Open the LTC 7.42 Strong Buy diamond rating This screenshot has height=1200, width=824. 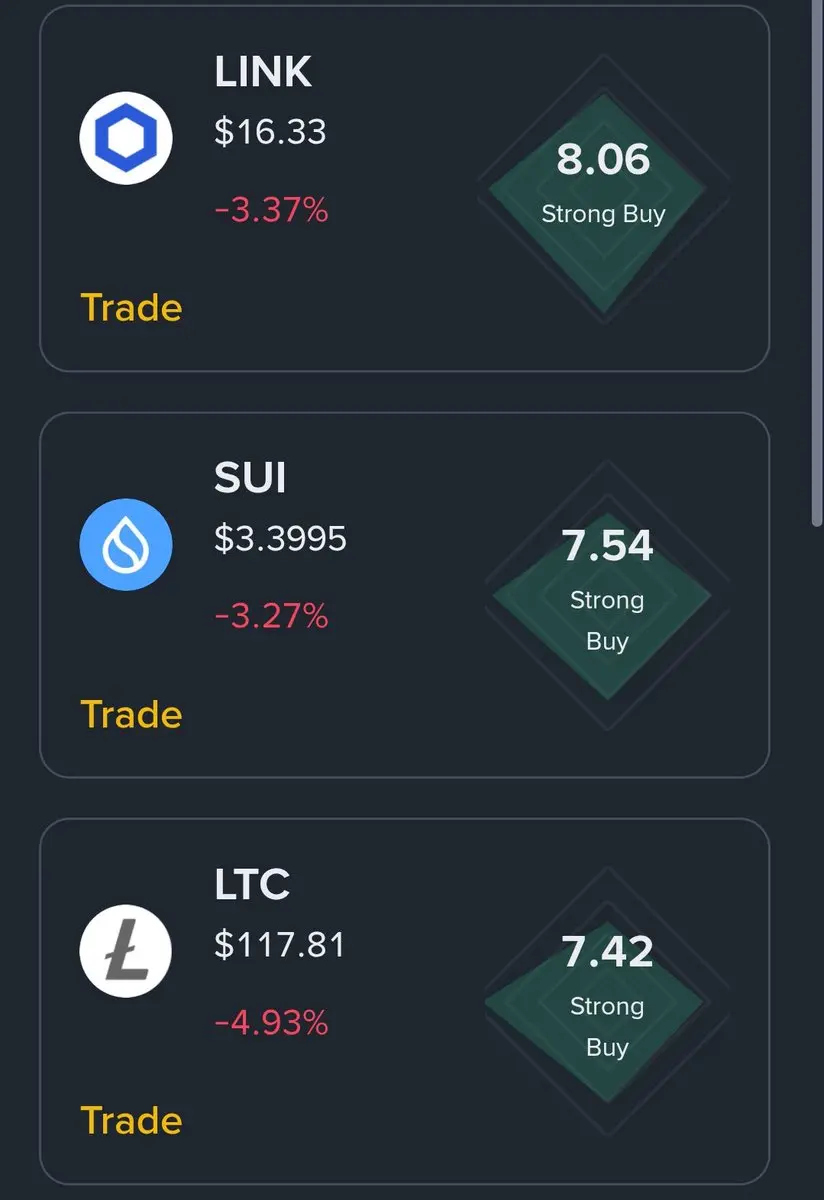[603, 1001]
